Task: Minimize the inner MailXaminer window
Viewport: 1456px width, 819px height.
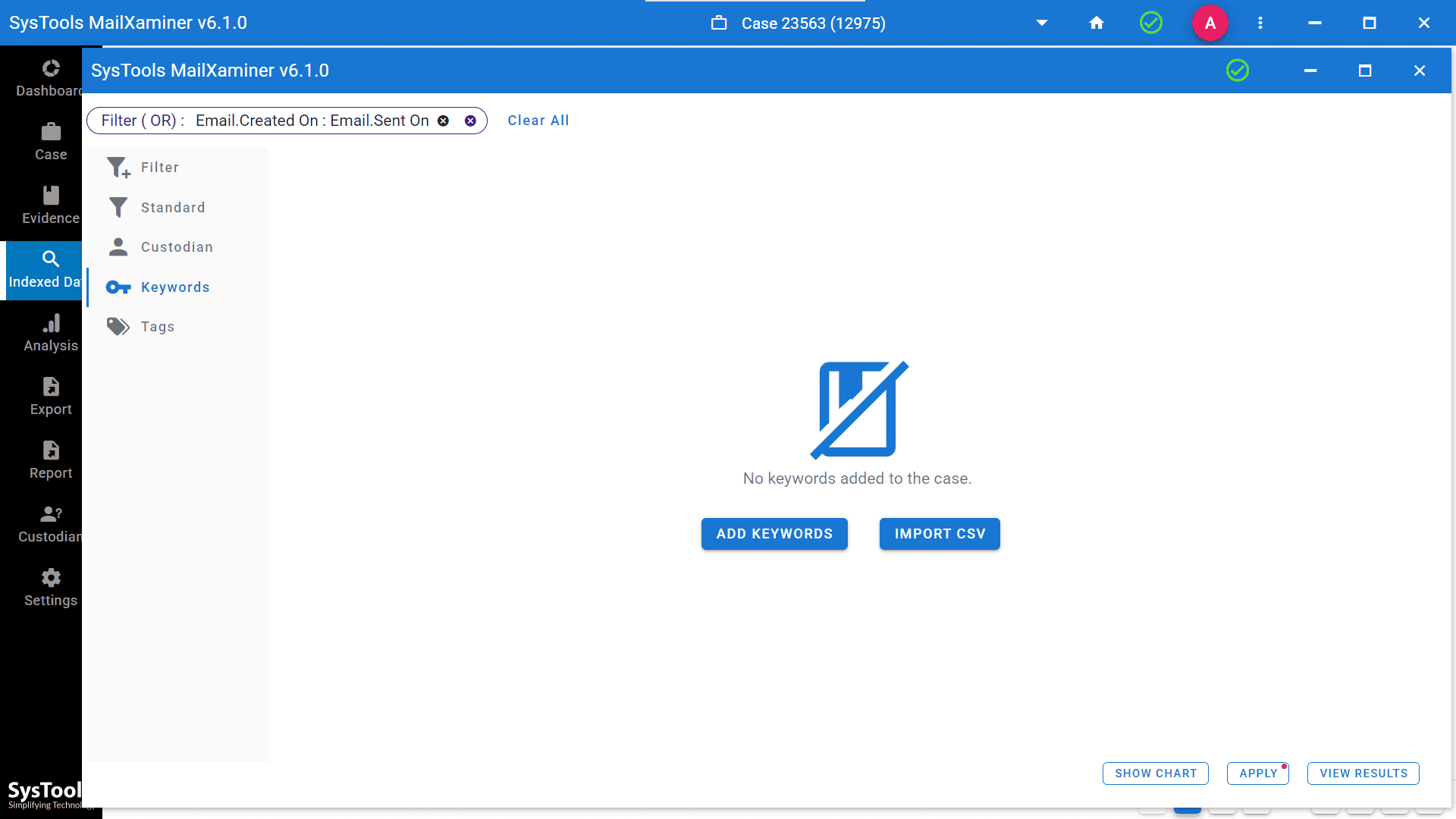Action: tap(1310, 71)
